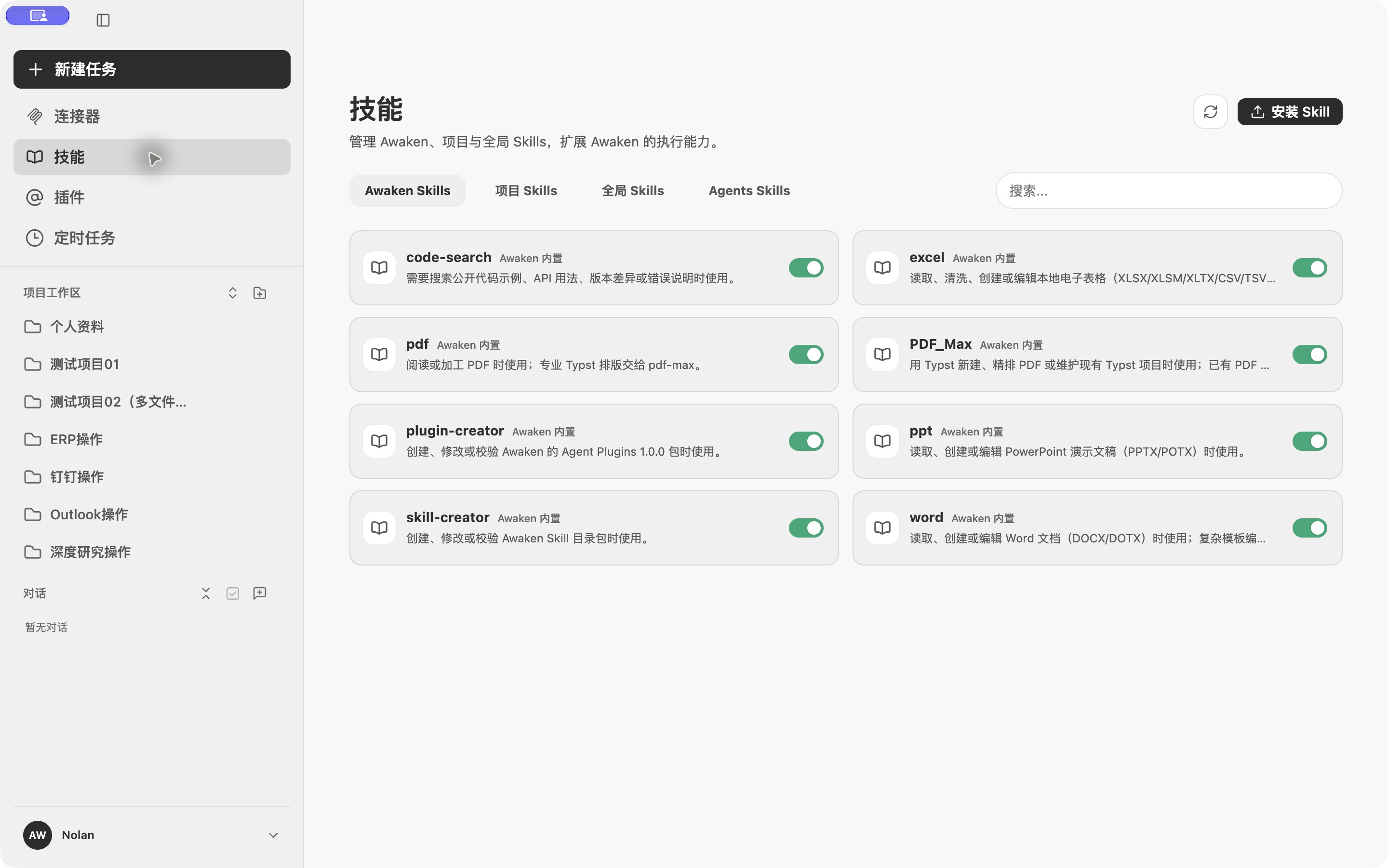The width and height of the screenshot is (1388, 868).
Task: Click the 搜索 search field
Action: tap(1169, 191)
